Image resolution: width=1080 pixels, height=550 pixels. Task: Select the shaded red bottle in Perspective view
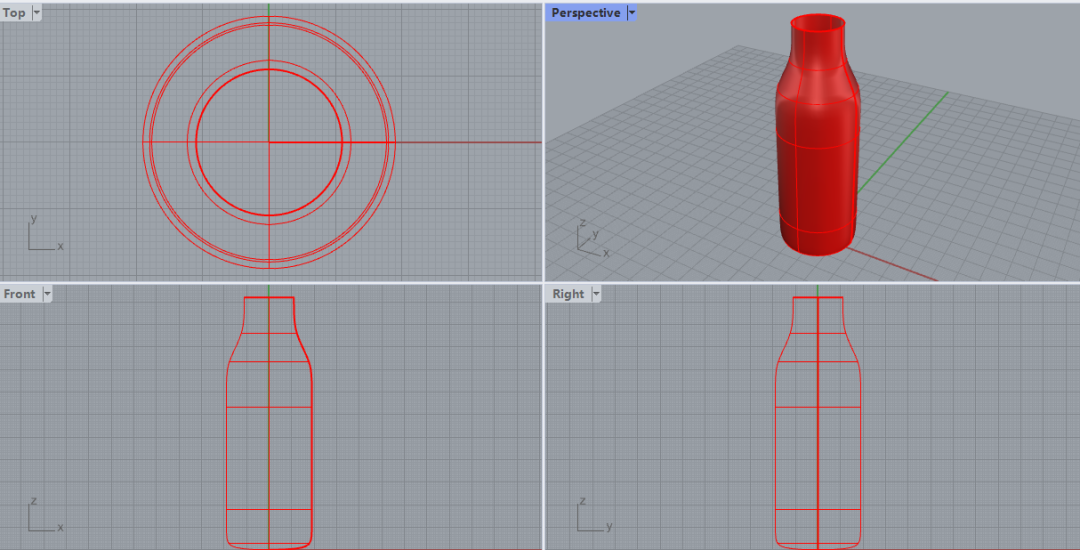tap(815, 170)
